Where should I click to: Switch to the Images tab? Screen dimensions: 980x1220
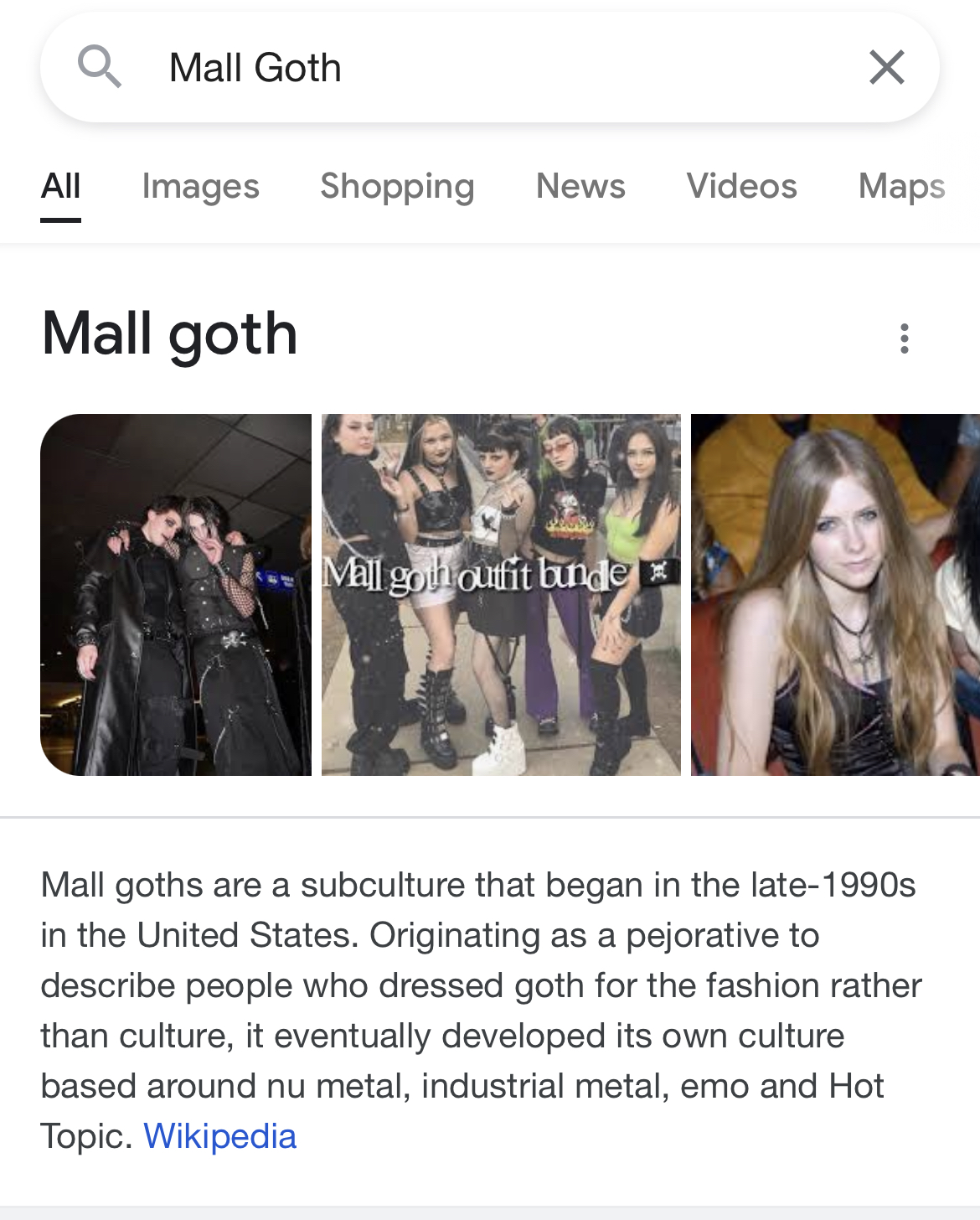tap(201, 187)
